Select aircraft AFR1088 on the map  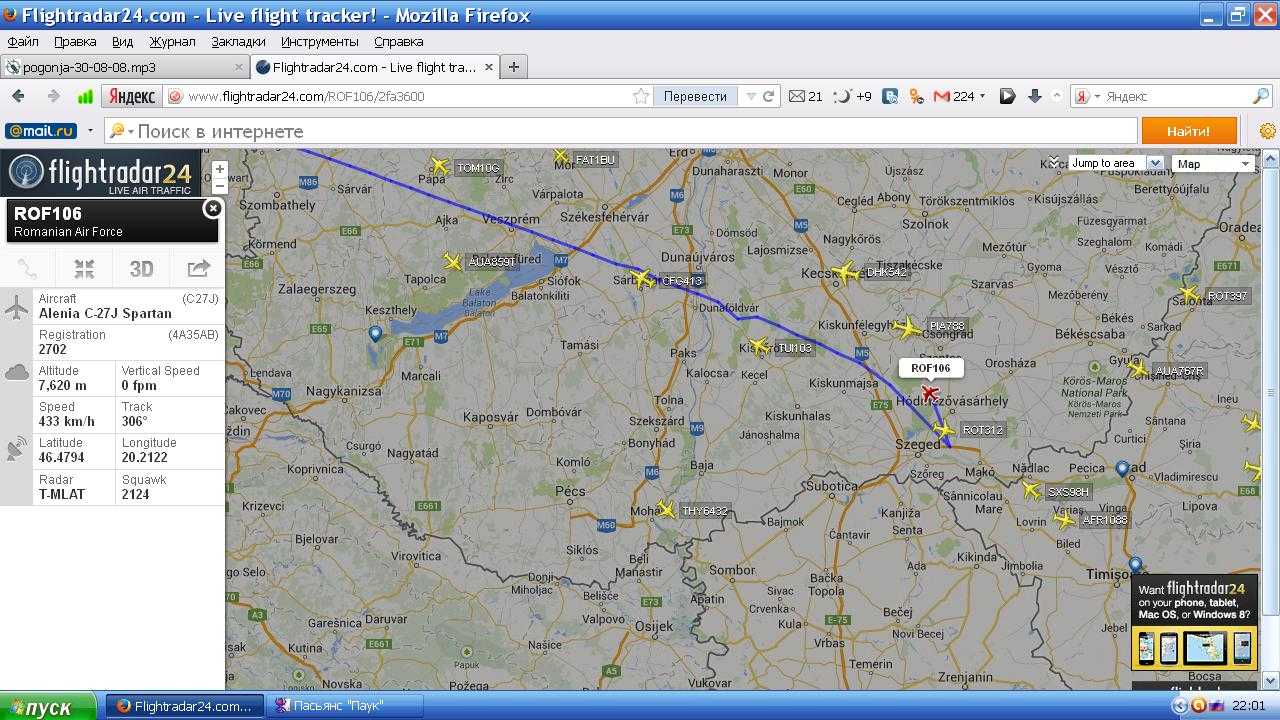[x=1064, y=520]
